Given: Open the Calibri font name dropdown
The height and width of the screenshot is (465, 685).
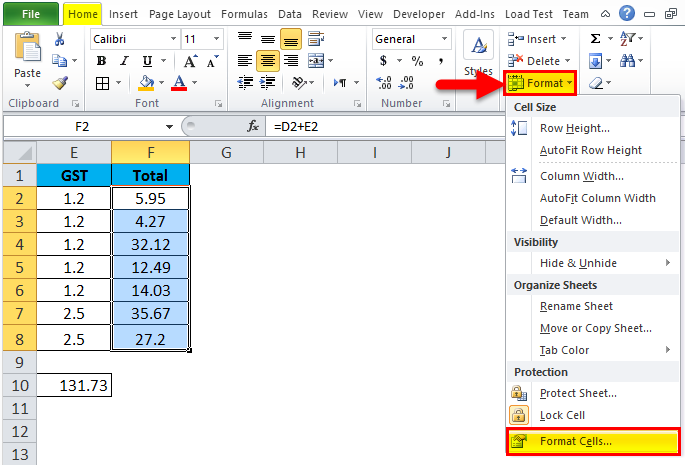Looking at the screenshot, I should [173, 39].
